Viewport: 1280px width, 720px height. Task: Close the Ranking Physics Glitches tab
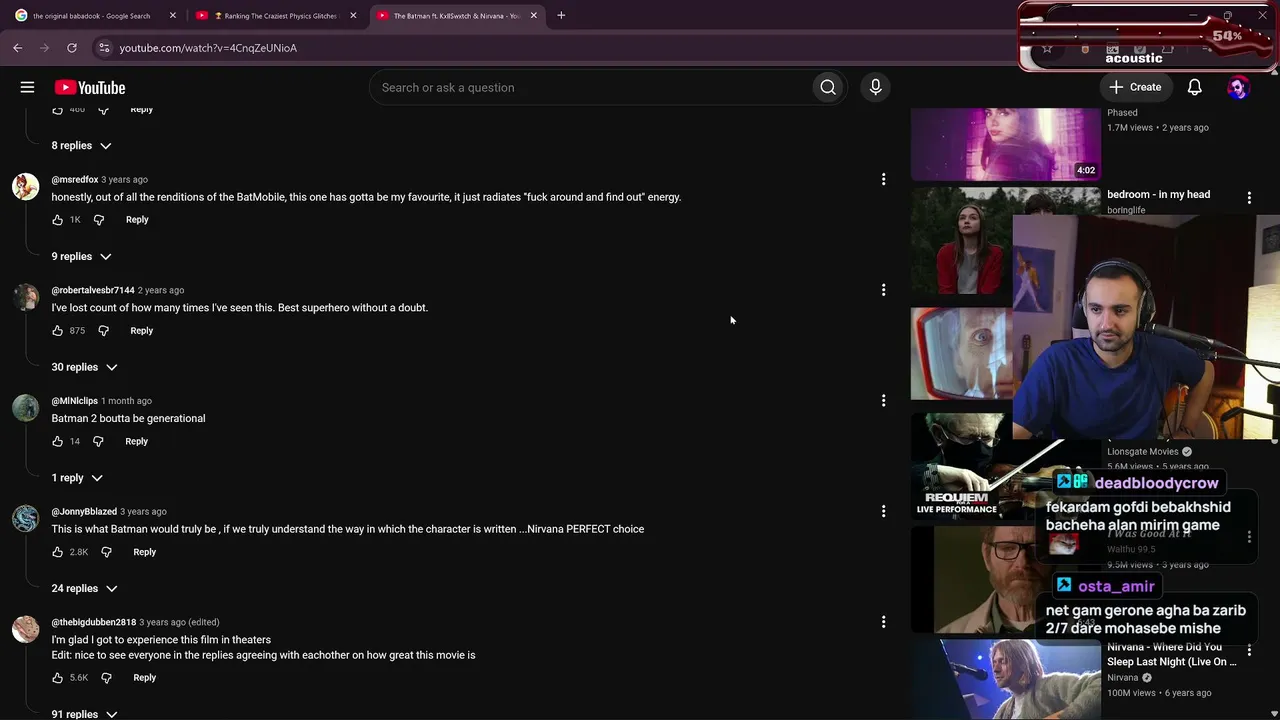tap(353, 15)
